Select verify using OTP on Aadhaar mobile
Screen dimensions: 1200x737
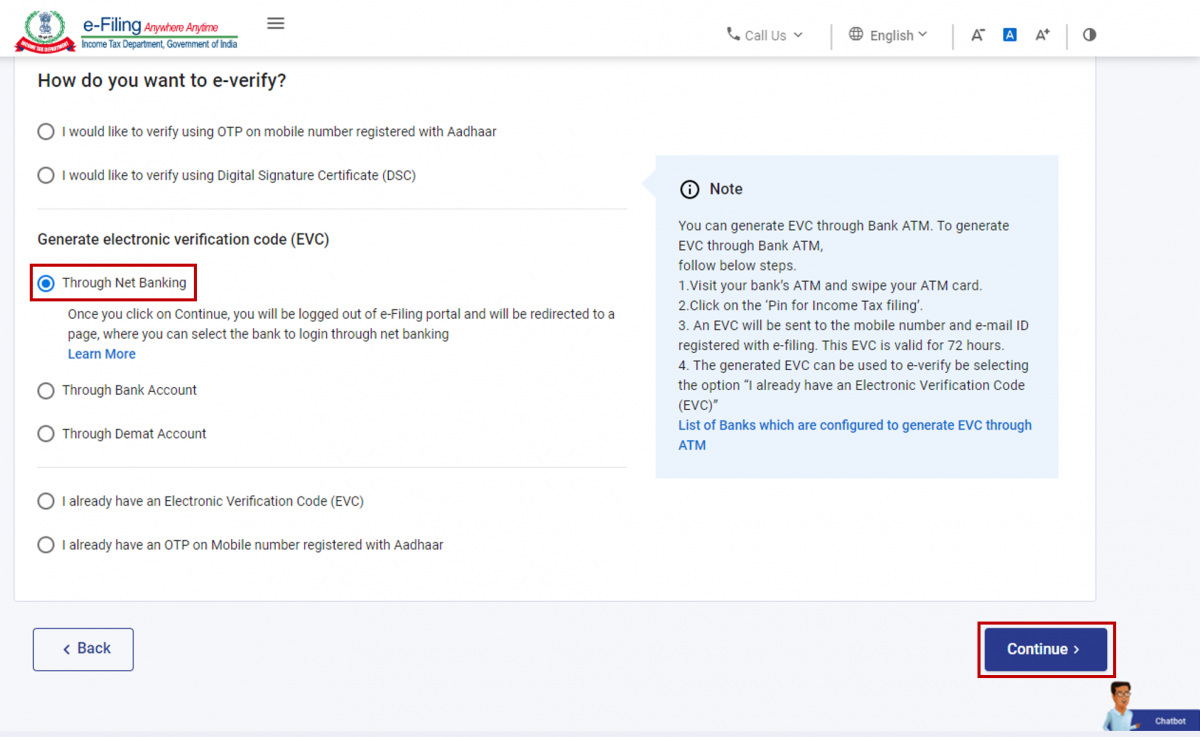point(45,131)
